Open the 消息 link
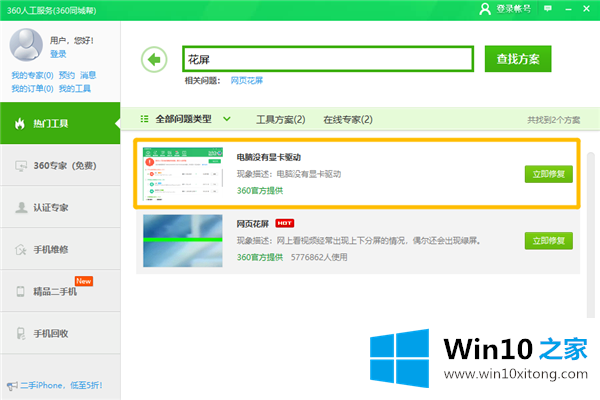Viewport: 600px width, 400px height. pyautogui.click(x=88, y=75)
